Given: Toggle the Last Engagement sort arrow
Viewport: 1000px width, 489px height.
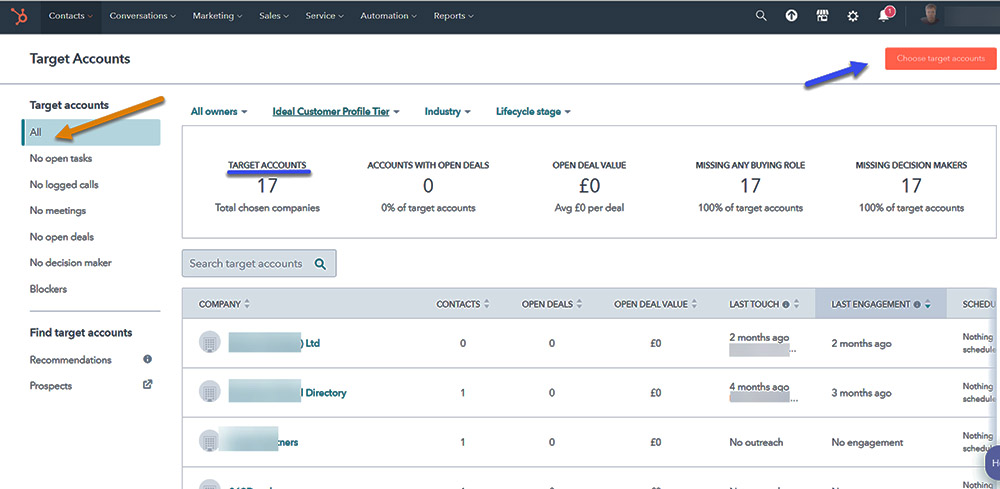Looking at the screenshot, I should click(x=927, y=305).
